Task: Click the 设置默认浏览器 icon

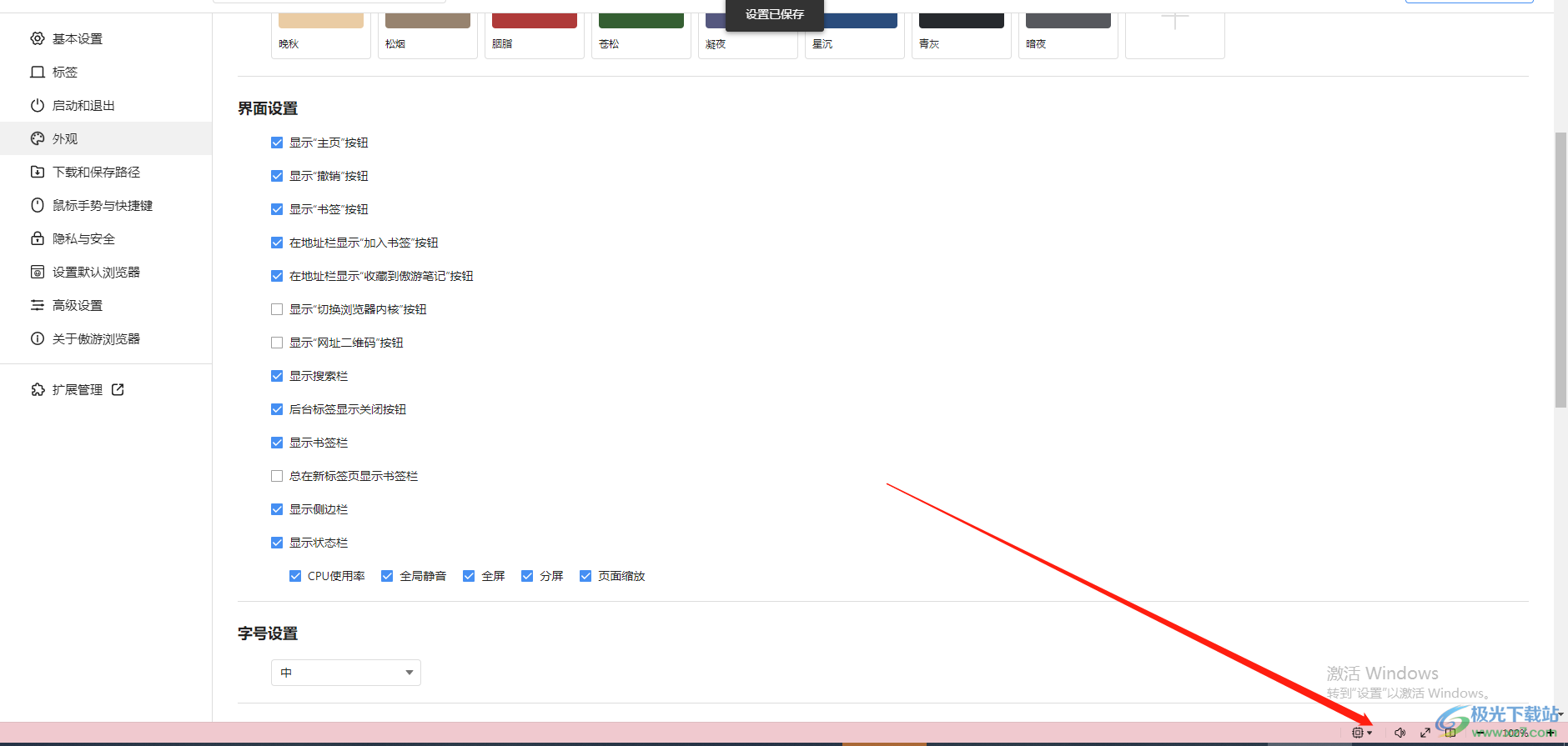Action: tap(38, 272)
